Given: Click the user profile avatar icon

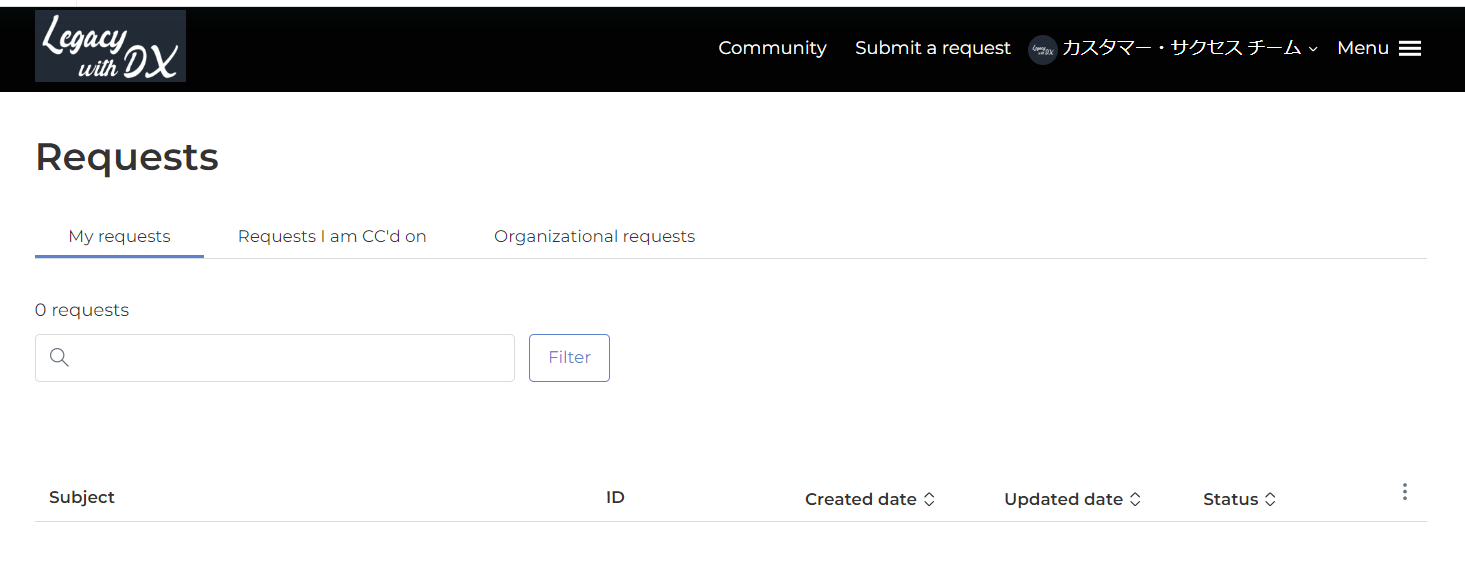Looking at the screenshot, I should point(1043,49).
